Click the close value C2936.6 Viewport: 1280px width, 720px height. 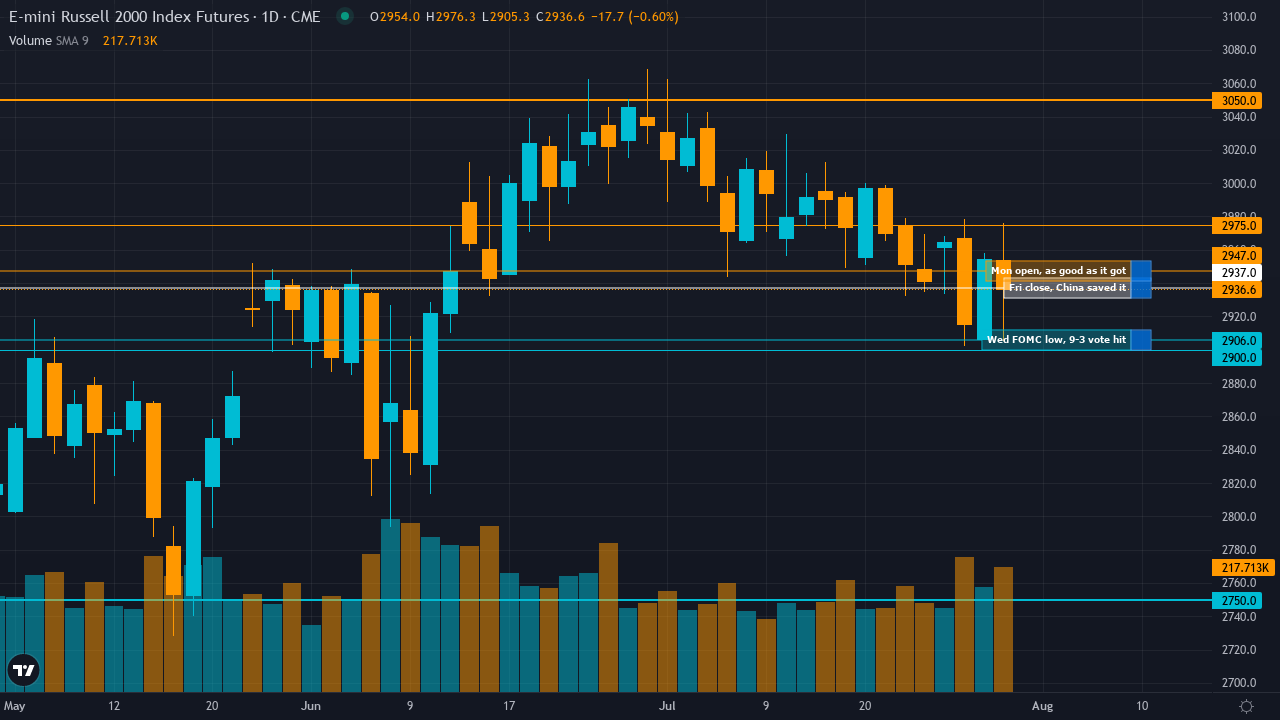pos(561,17)
